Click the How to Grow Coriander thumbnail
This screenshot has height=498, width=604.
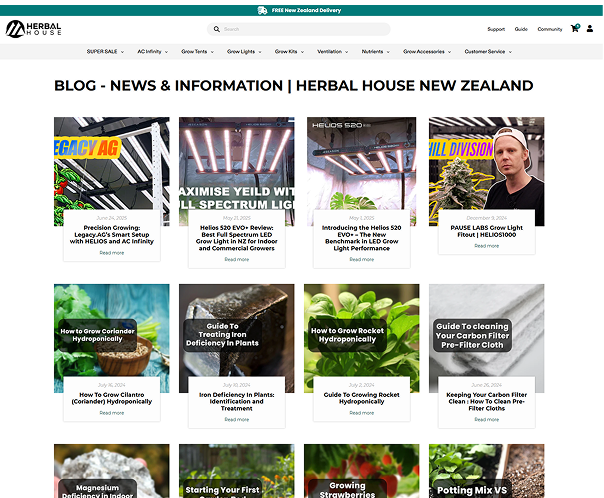click(x=112, y=338)
